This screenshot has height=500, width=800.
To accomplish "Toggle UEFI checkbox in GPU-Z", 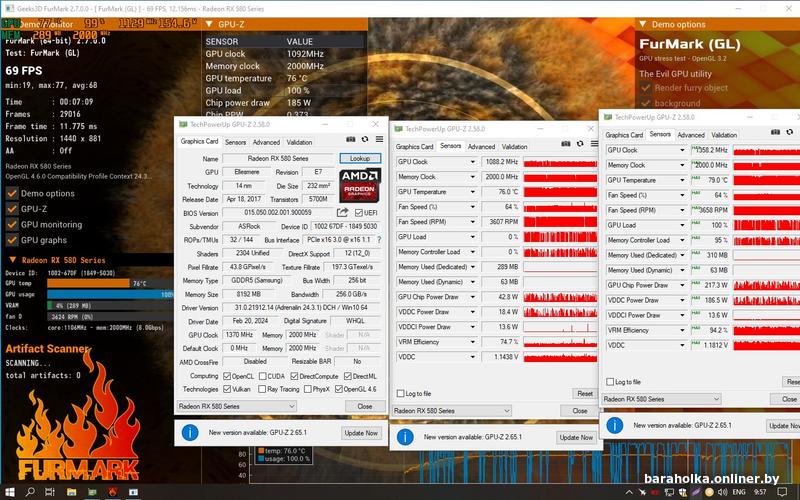I will (359, 213).
